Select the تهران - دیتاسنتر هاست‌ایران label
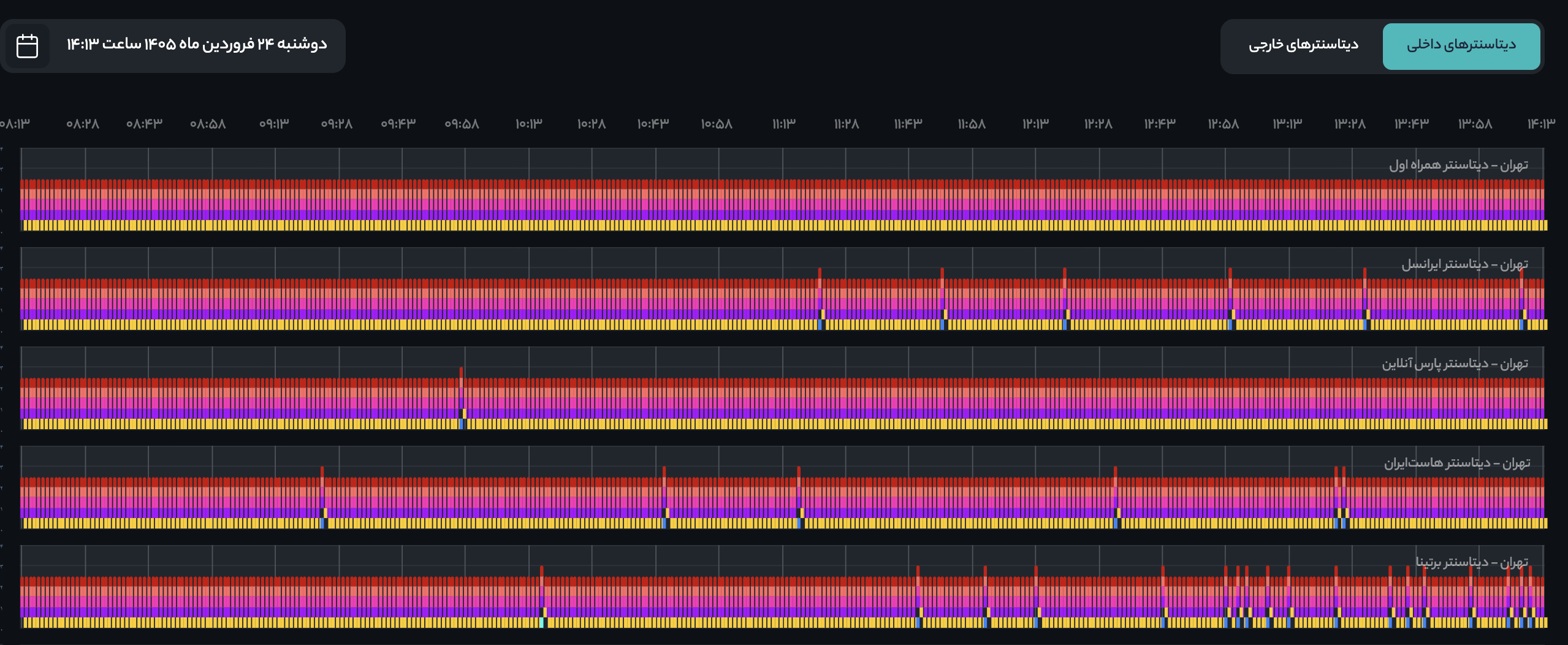 (1456, 463)
